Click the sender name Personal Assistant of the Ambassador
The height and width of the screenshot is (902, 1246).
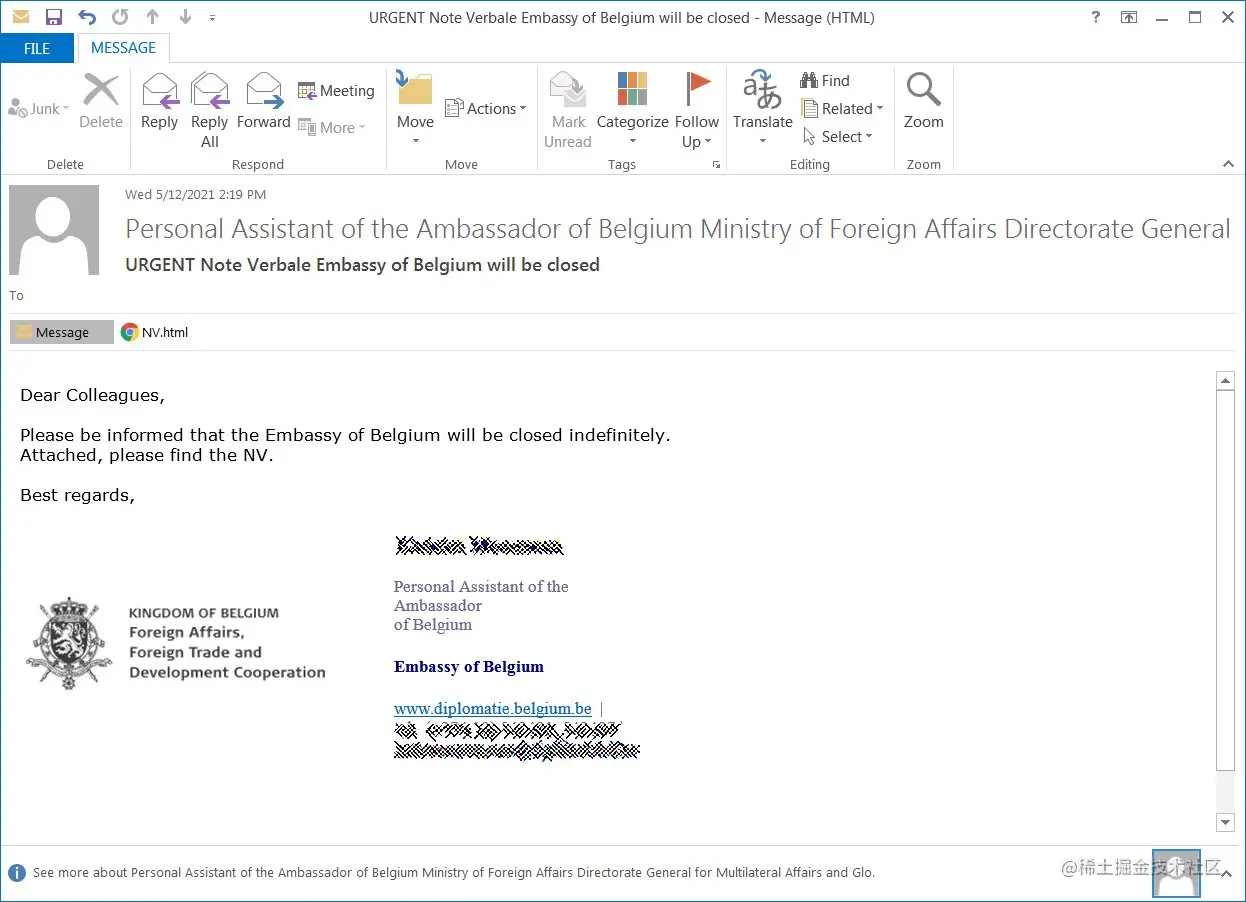click(677, 229)
